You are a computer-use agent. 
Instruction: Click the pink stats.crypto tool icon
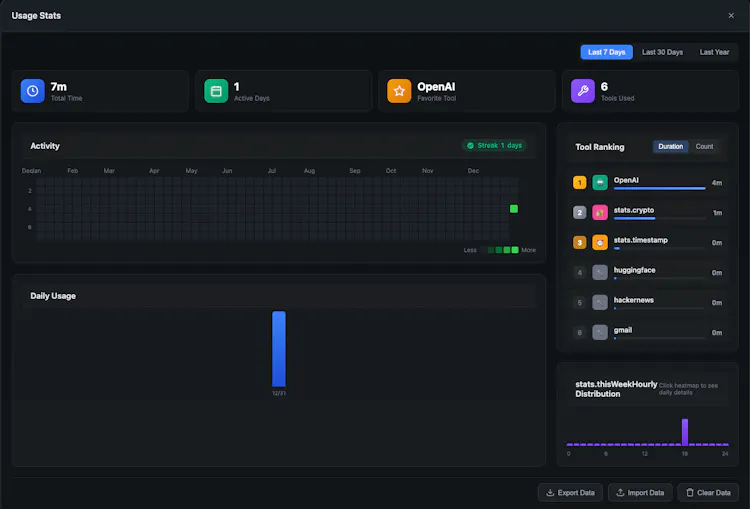[x=600, y=212]
